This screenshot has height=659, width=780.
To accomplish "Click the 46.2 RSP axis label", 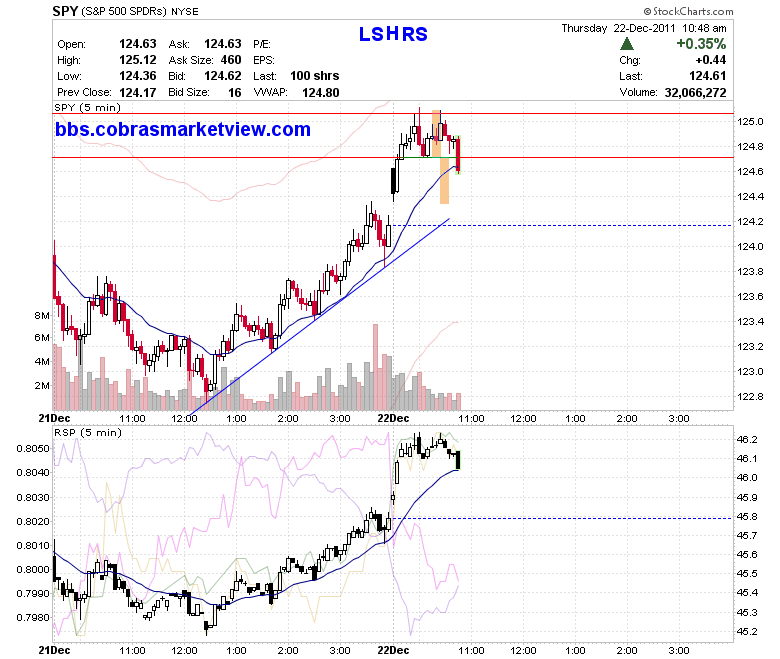I will click(747, 440).
